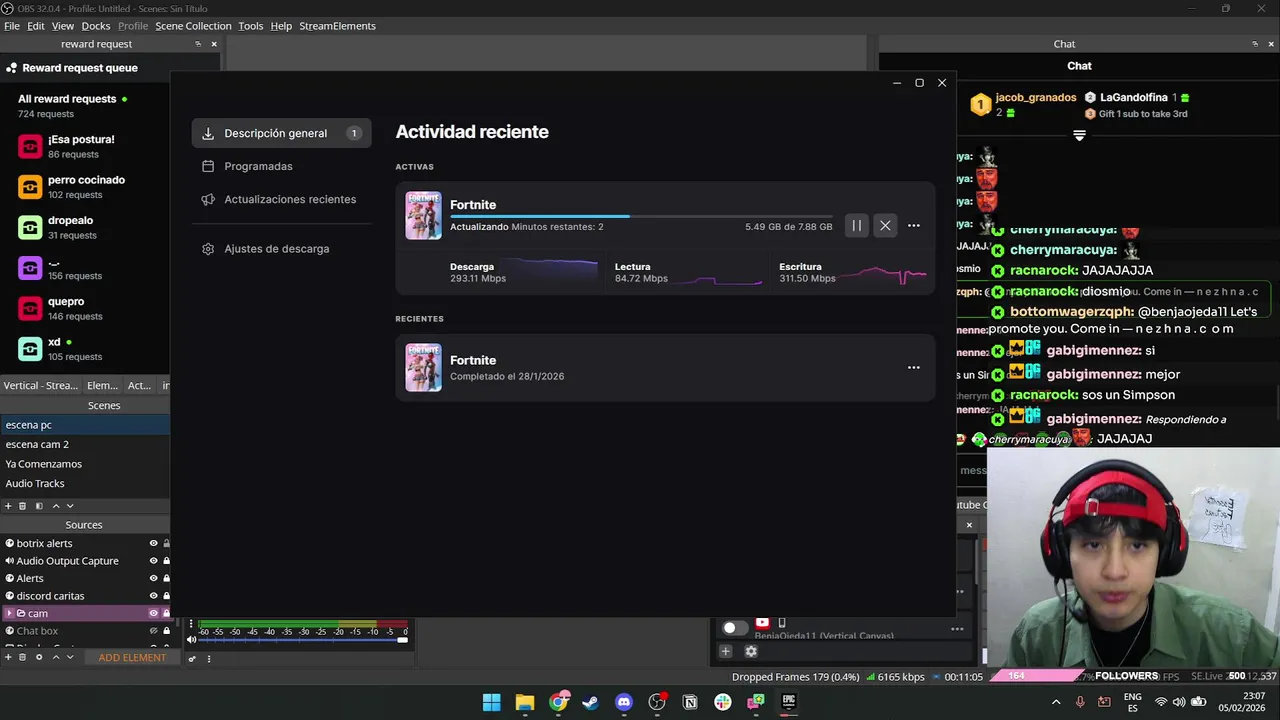Open Epic Games Launcher in taskbar
Image resolution: width=1280 pixels, height=720 pixels.
coord(789,702)
